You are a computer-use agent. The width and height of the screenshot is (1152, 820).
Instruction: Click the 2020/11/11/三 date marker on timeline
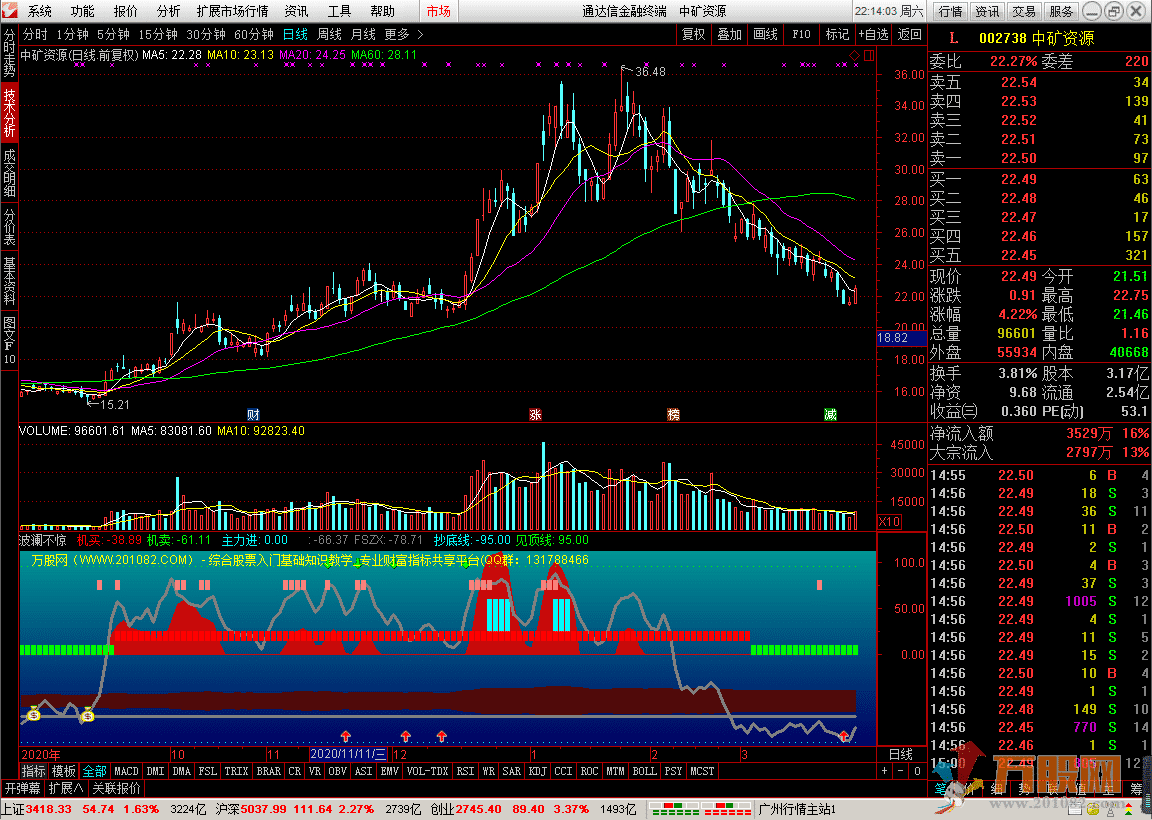tap(348, 755)
